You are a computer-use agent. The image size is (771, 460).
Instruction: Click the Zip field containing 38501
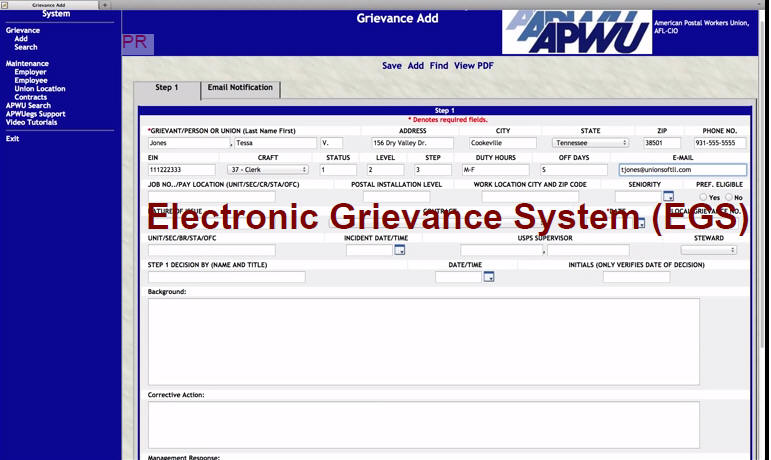(662, 143)
